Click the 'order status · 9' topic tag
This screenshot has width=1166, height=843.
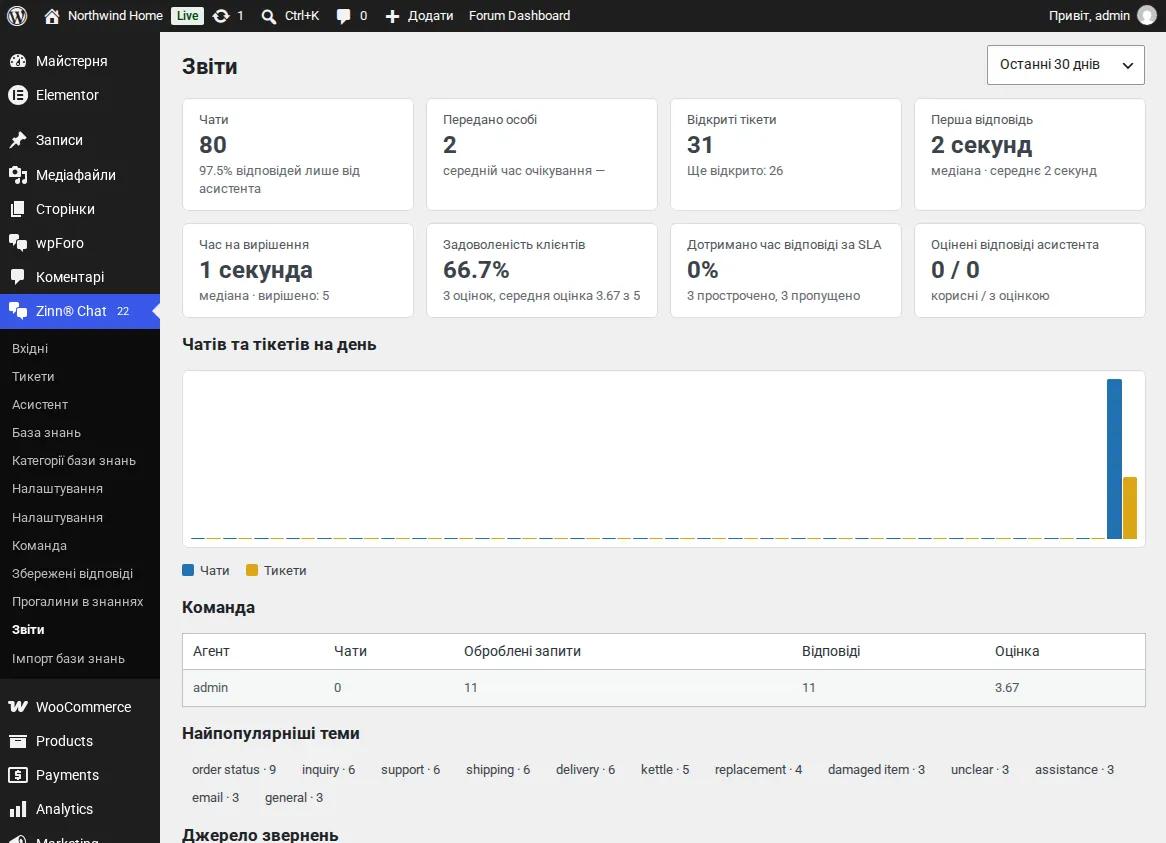(x=233, y=769)
